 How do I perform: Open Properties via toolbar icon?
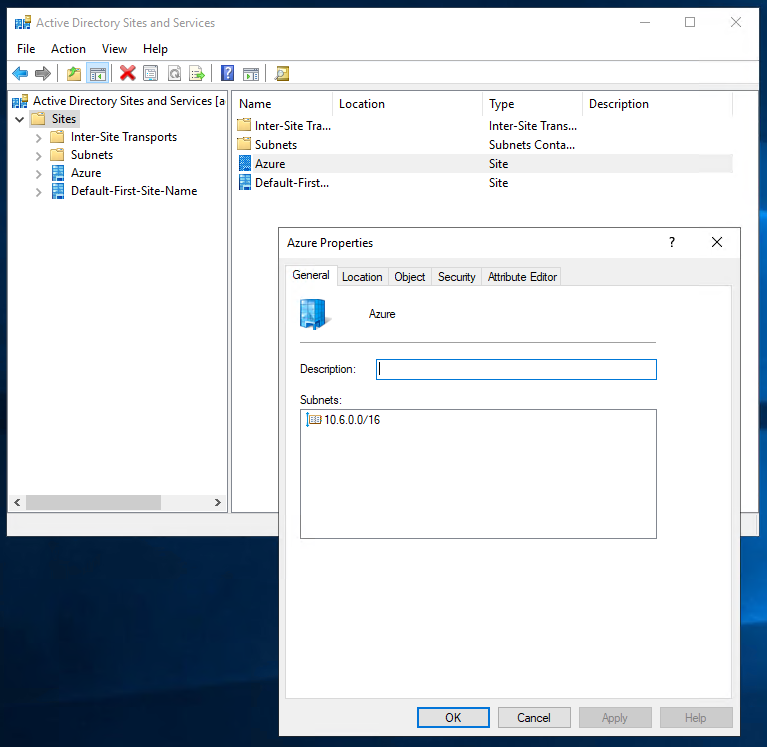(151, 74)
